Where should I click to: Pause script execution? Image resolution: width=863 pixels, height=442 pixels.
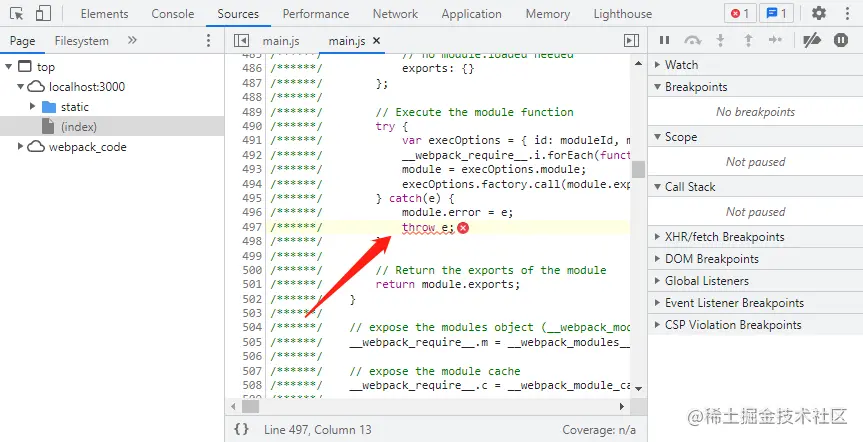tap(664, 40)
